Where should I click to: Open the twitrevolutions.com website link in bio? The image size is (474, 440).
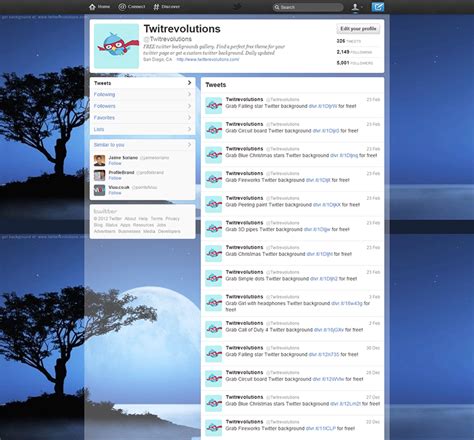pos(208,59)
